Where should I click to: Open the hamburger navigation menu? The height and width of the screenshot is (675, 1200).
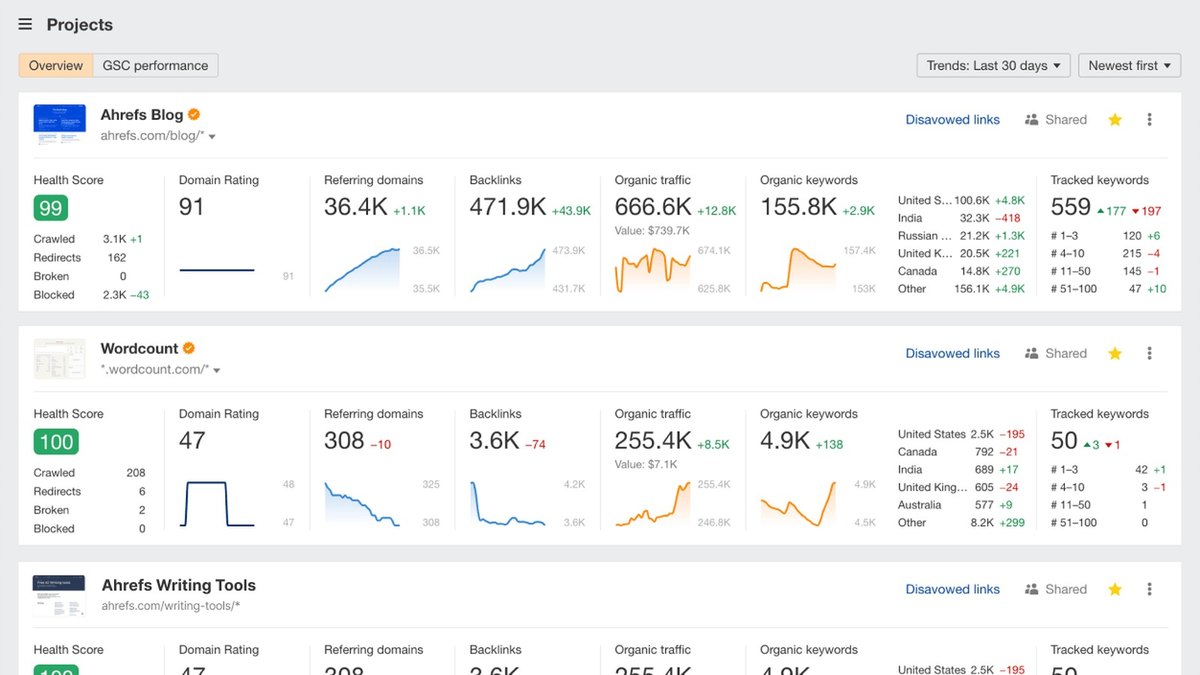tap(25, 24)
